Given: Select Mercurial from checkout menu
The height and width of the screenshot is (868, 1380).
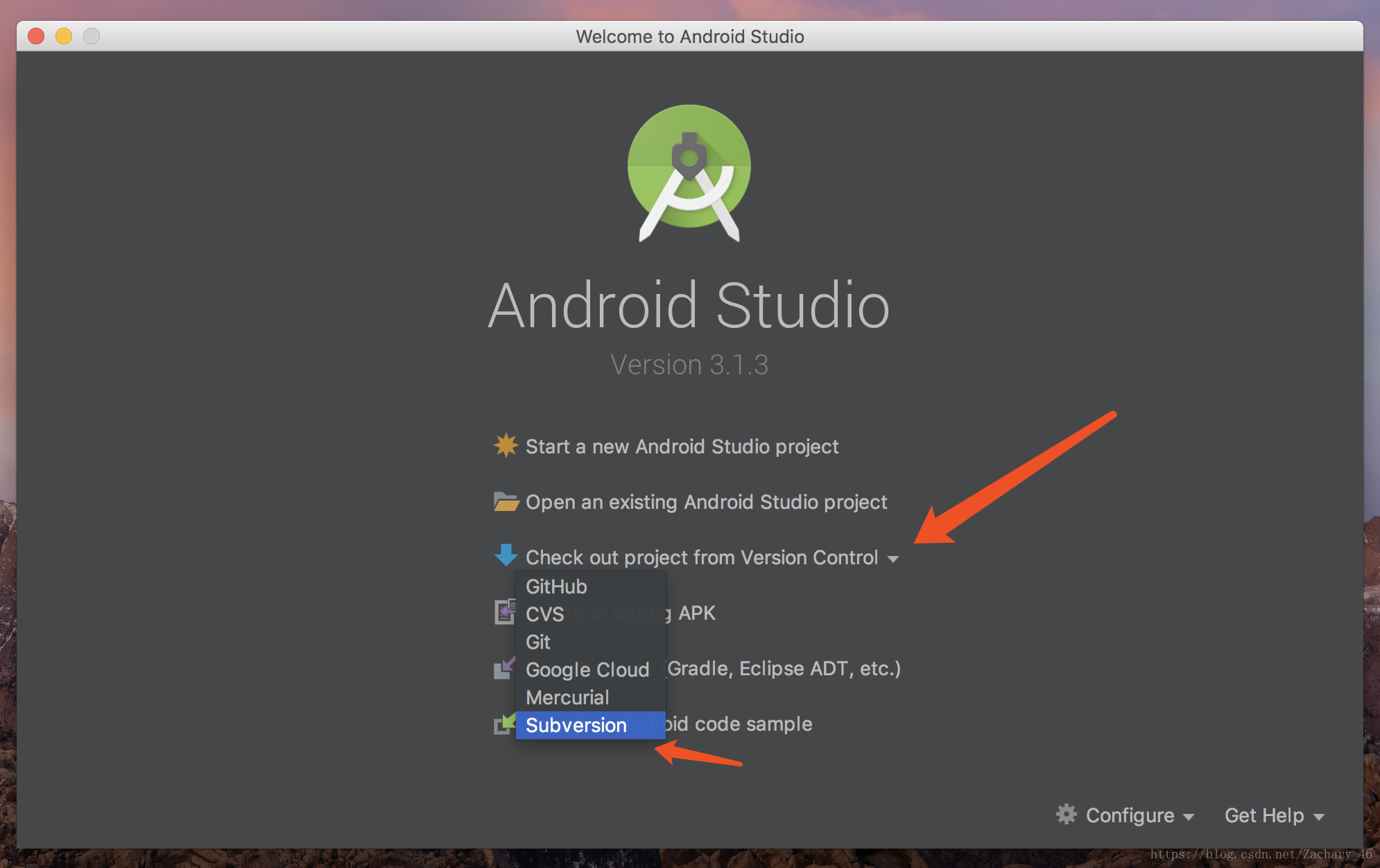Looking at the screenshot, I should pyautogui.click(x=591, y=697).
